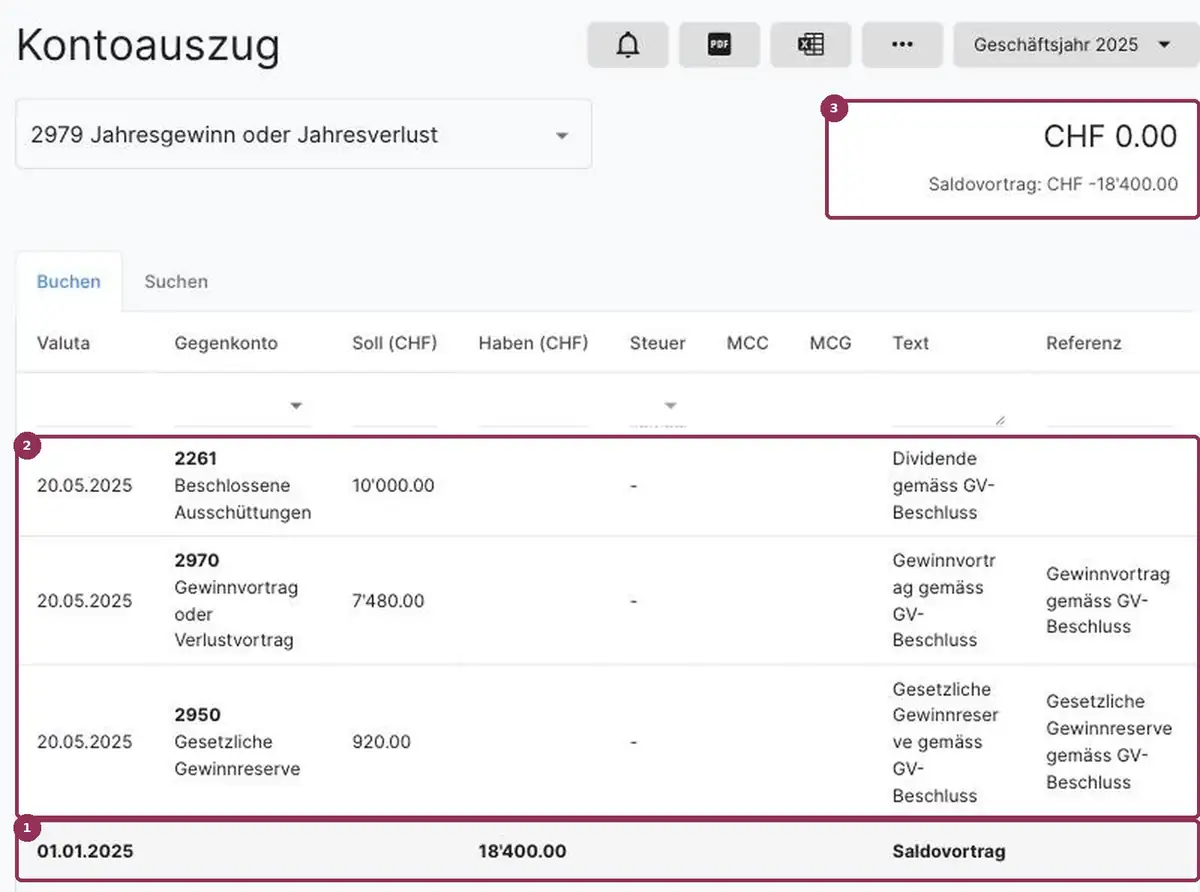
Task: Select account 2261 Beschlossene Ausschüttungen
Action: 243,485
